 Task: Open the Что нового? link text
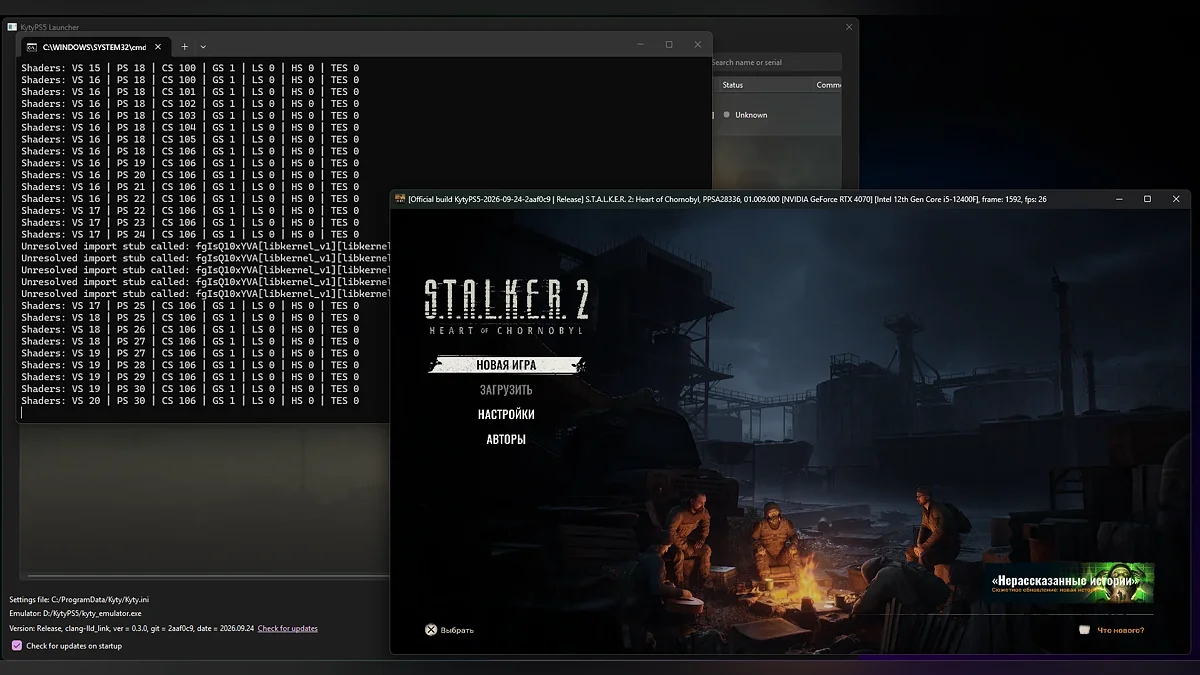tap(1121, 630)
